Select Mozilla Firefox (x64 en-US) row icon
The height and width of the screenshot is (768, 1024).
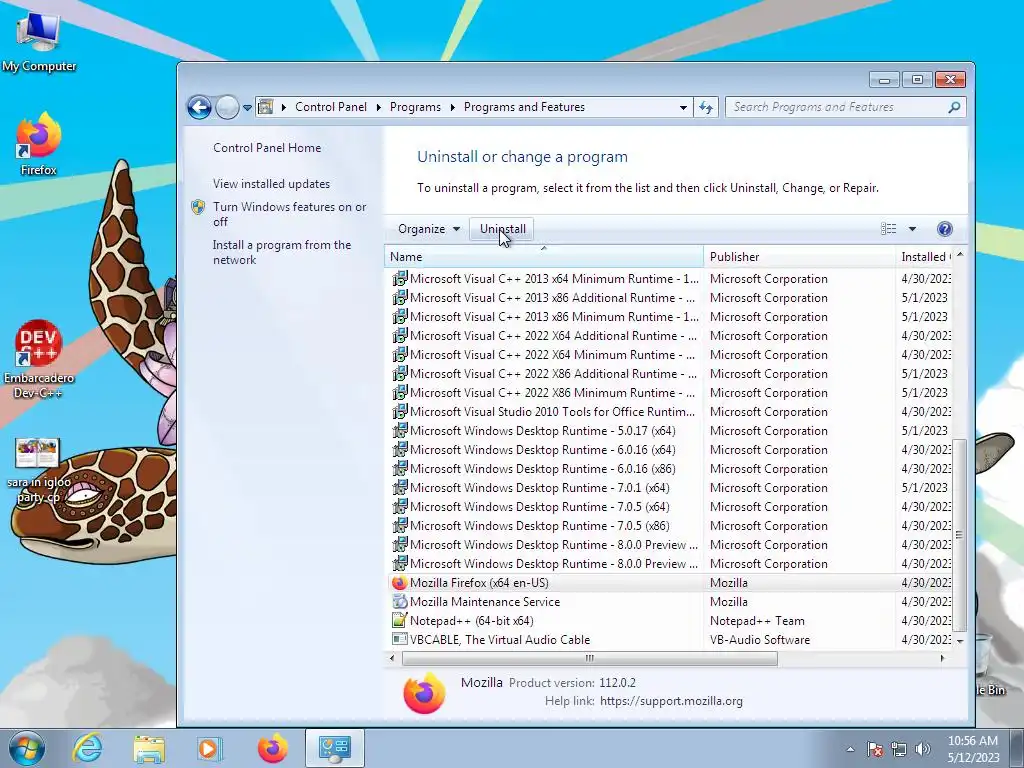pos(399,583)
